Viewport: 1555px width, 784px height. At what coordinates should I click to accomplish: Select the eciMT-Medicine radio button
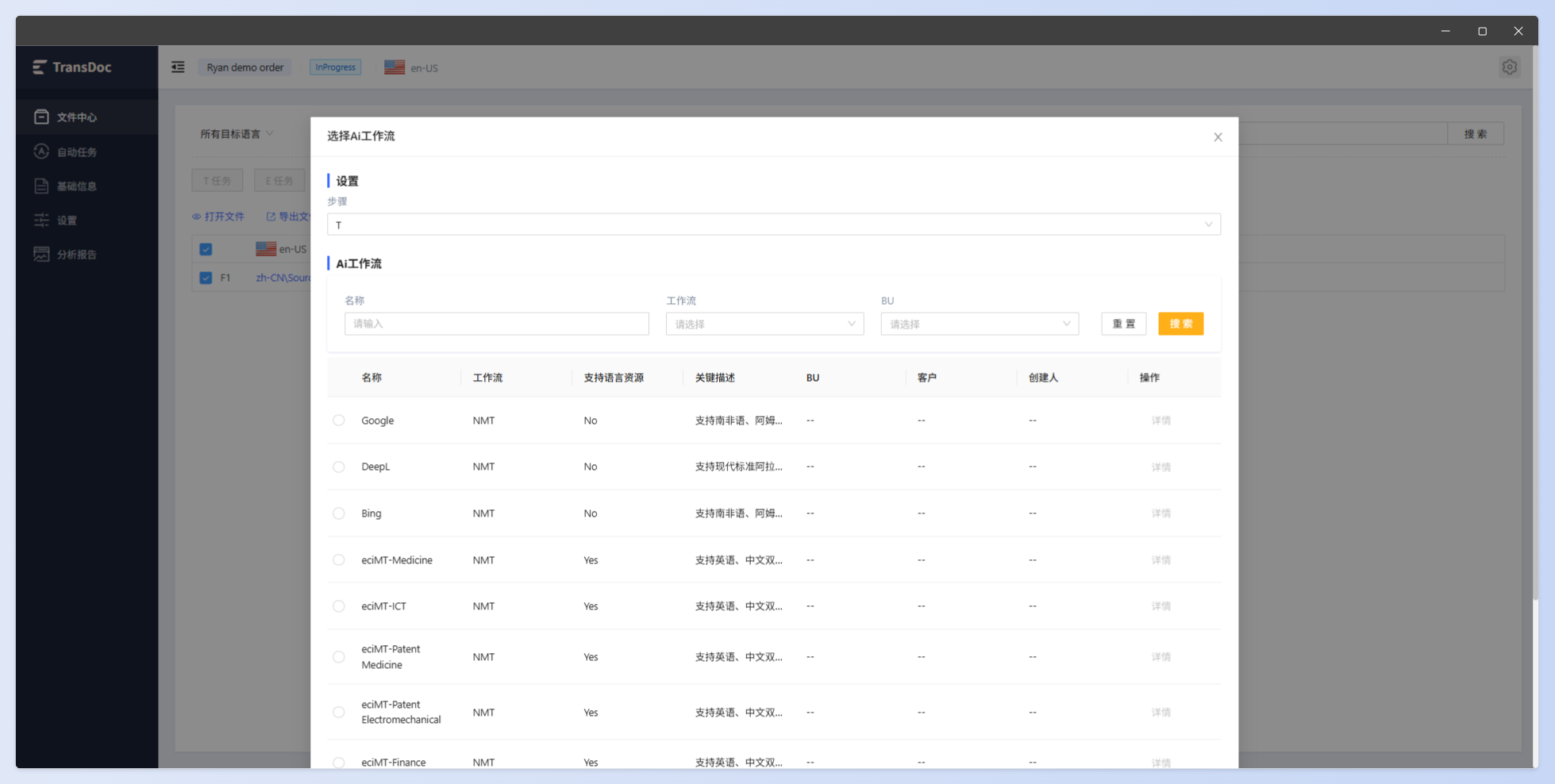click(x=339, y=560)
